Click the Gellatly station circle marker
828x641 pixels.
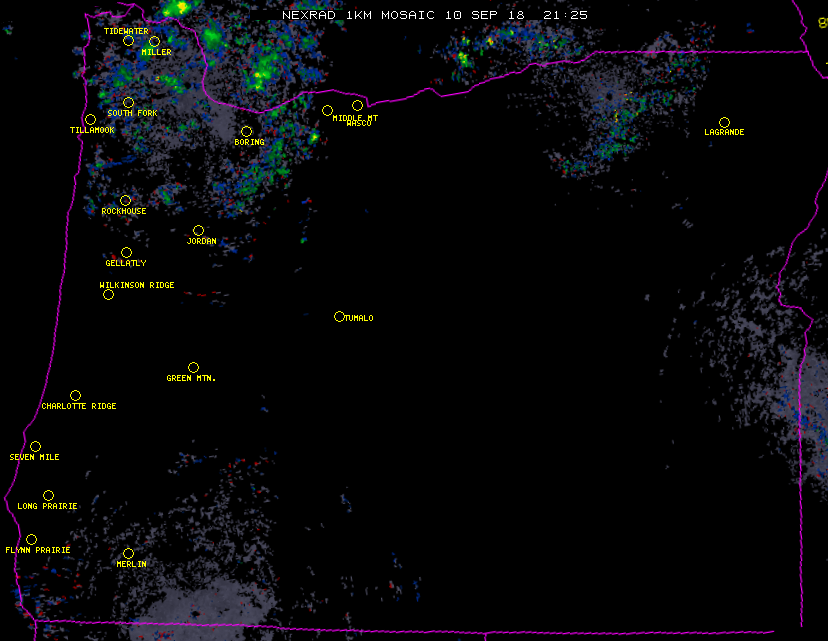[126, 252]
